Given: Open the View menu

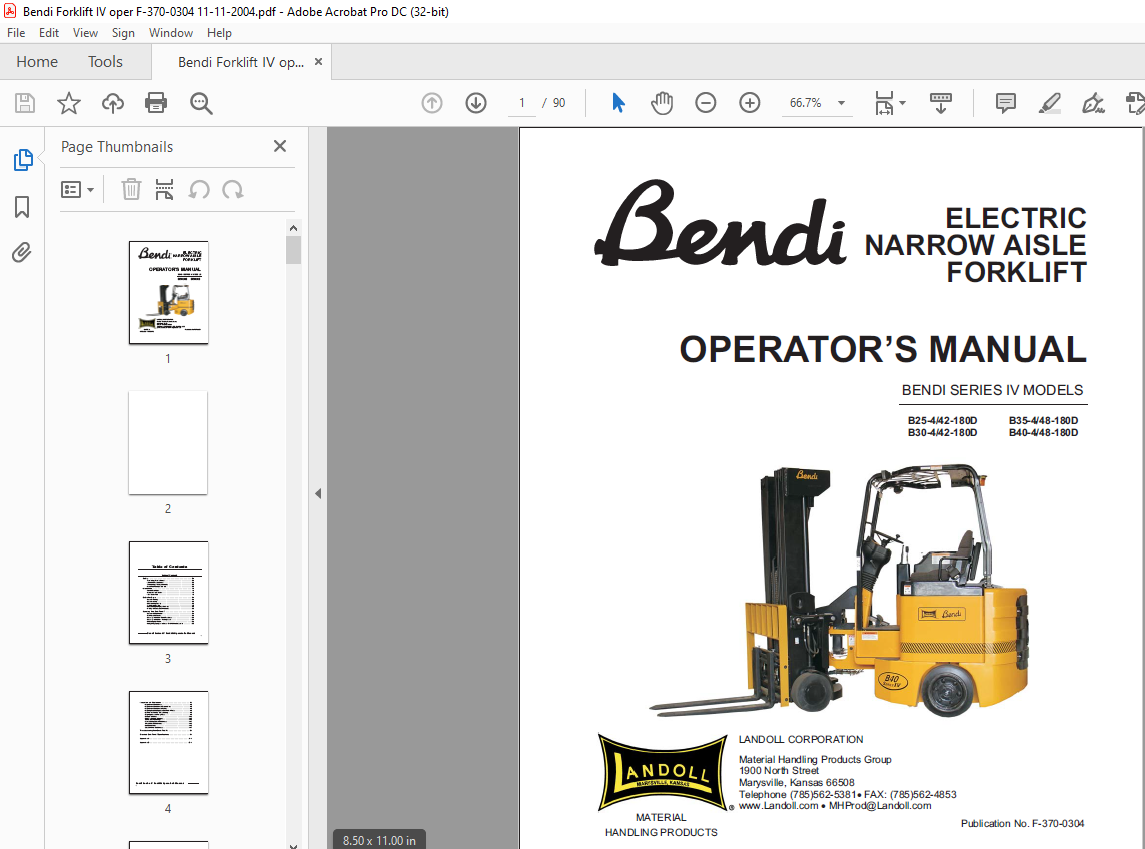Looking at the screenshot, I should (85, 33).
